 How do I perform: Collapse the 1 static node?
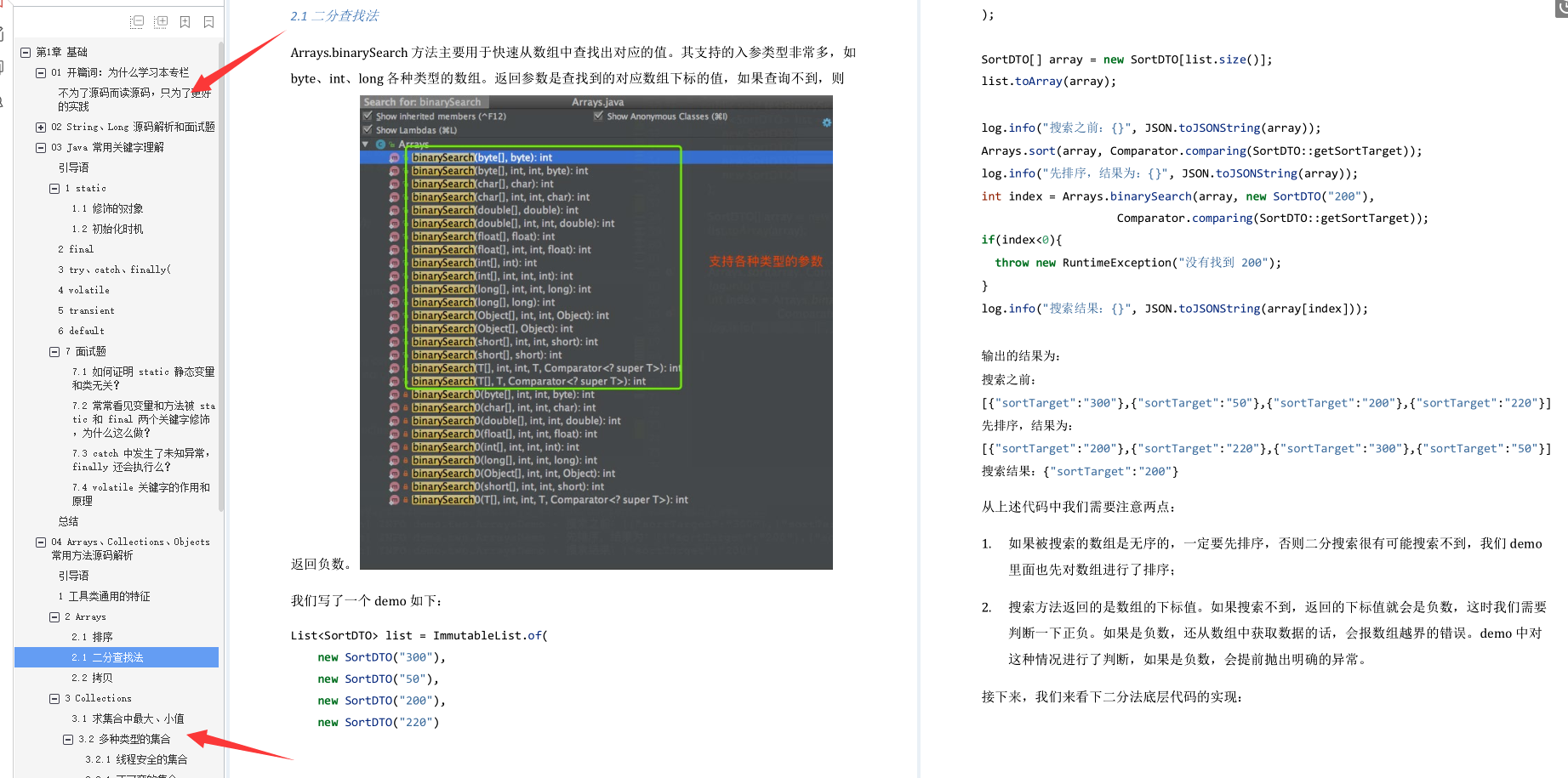click(x=54, y=189)
